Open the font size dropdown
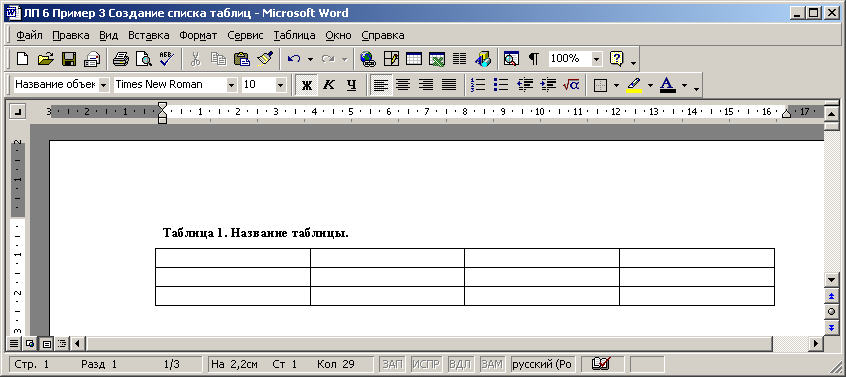Viewport: 846px width, 377px height. (280, 85)
